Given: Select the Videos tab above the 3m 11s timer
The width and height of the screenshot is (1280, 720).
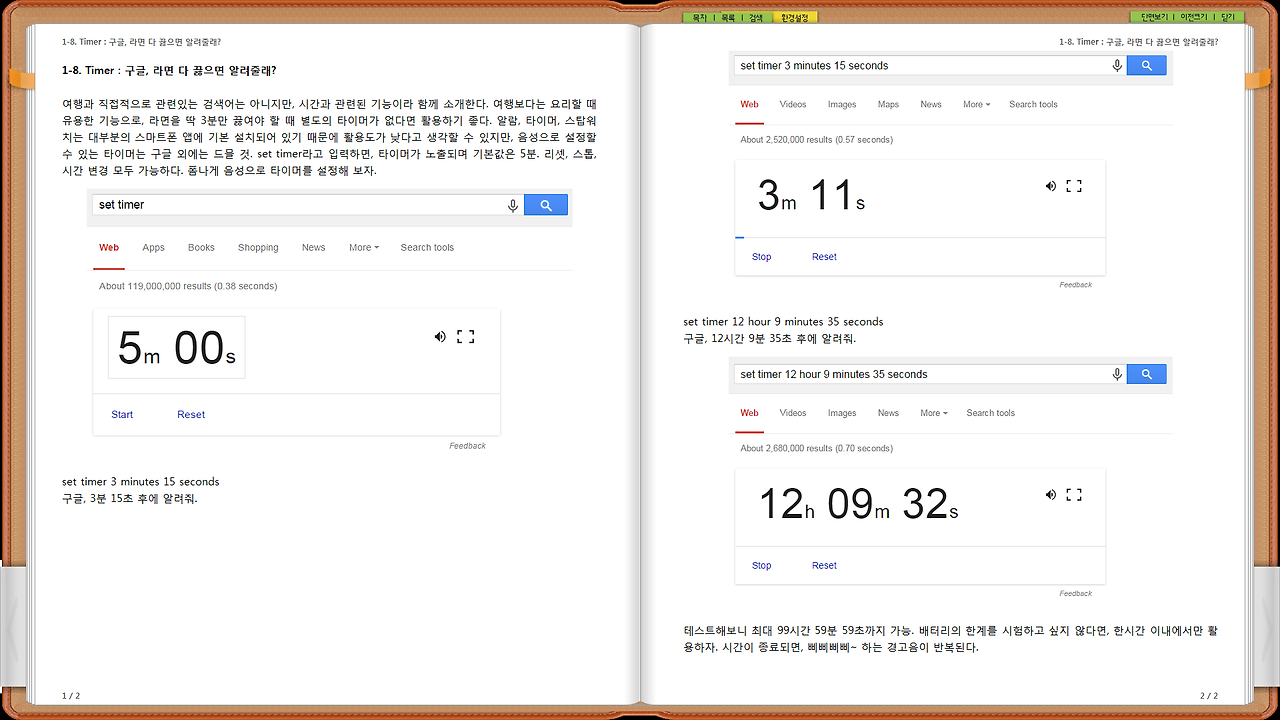Looking at the screenshot, I should pos(793,104).
